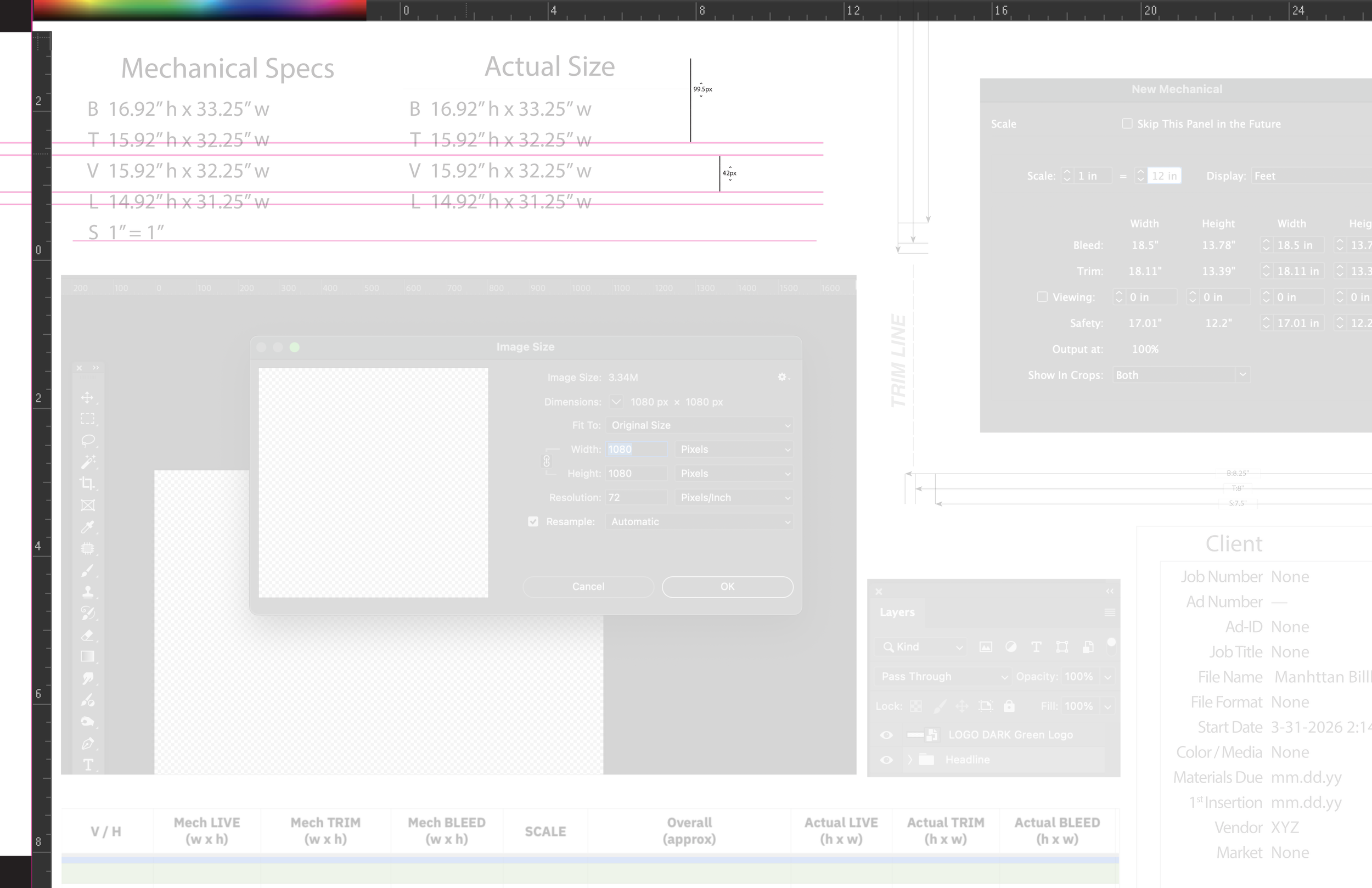This screenshot has height=888, width=1372.
Task: Select the Crop tool
Action: (x=88, y=483)
